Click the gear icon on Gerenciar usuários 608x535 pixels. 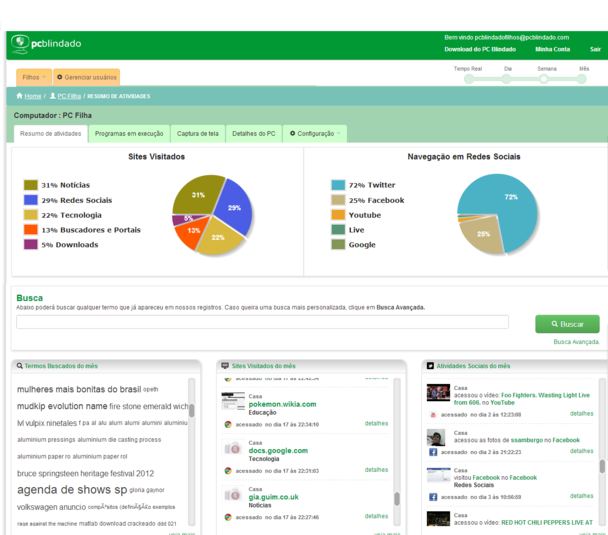tap(60, 77)
